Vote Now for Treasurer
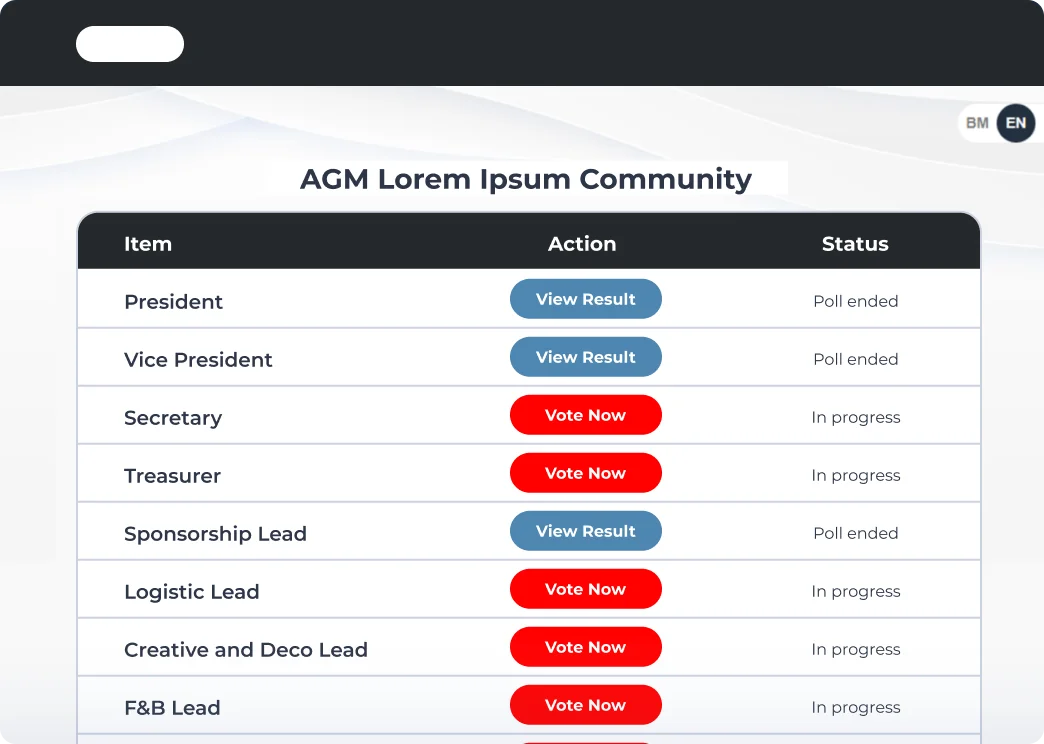The height and width of the screenshot is (744, 1044). pos(585,473)
